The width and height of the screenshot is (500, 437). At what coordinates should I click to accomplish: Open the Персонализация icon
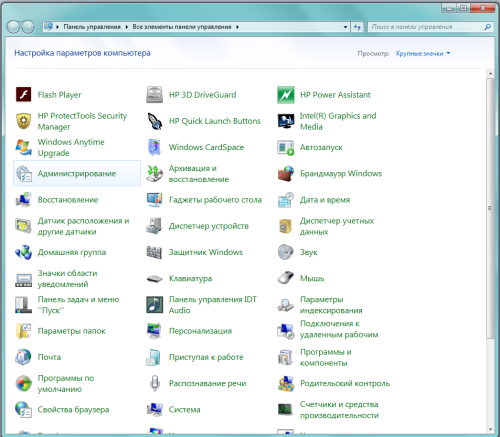154,331
